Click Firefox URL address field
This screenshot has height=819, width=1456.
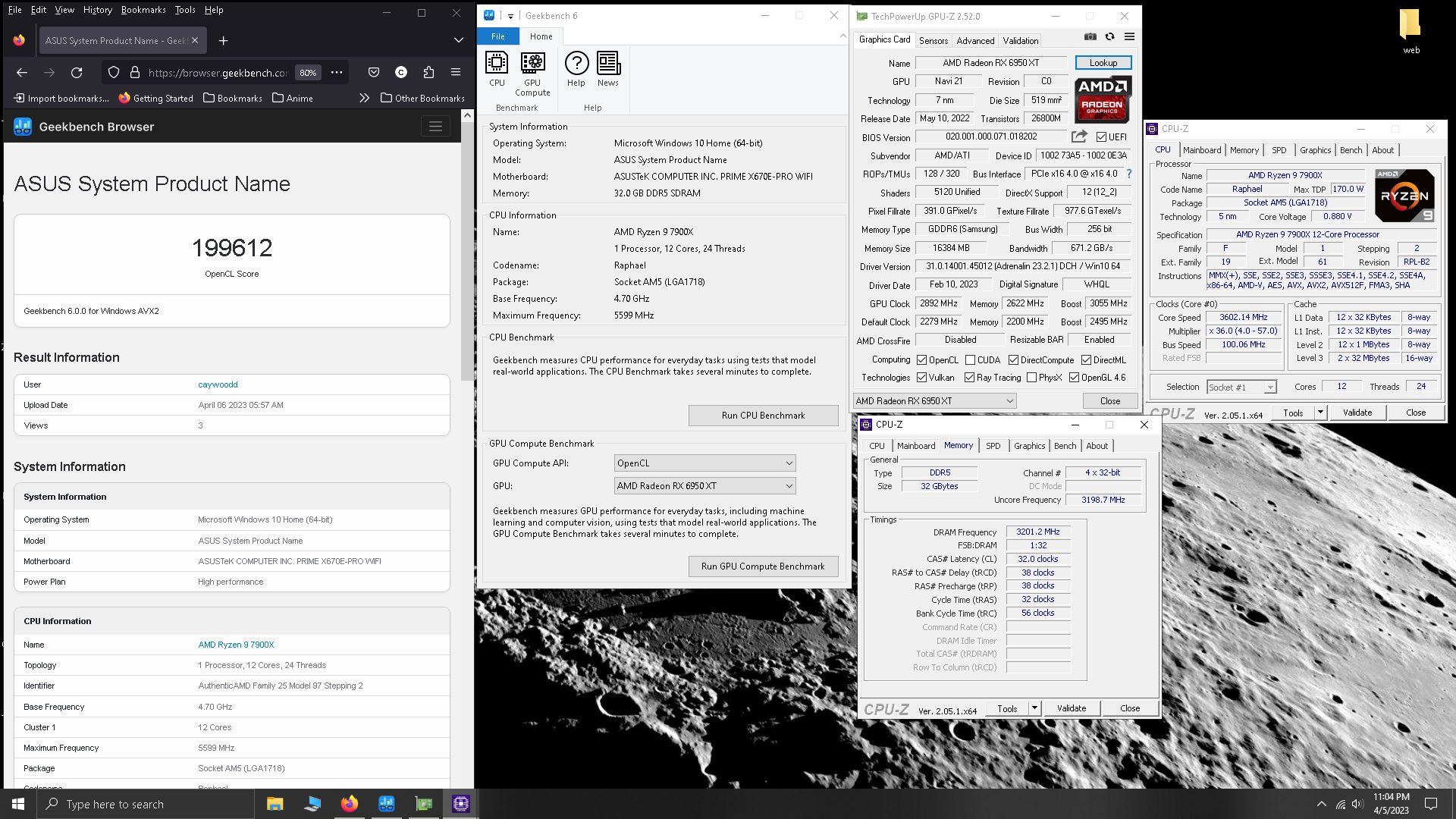[217, 73]
